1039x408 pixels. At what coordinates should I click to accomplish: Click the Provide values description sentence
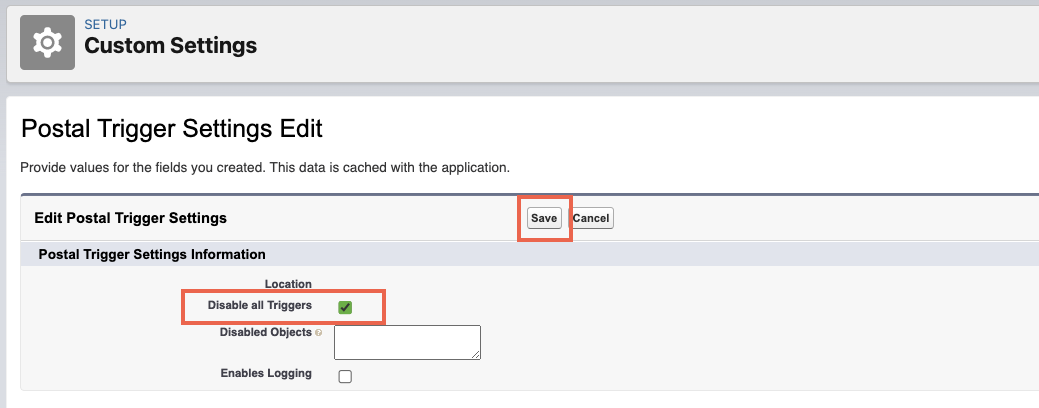[265, 166]
